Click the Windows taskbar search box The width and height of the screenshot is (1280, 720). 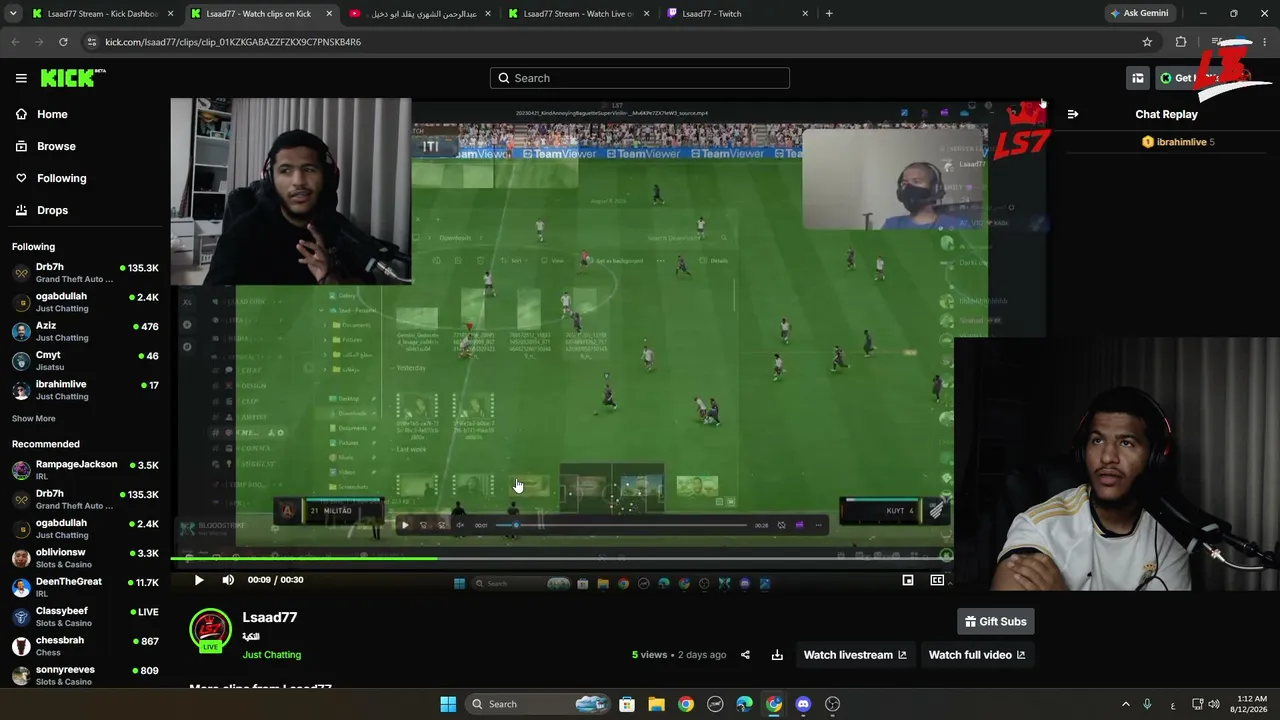click(x=540, y=704)
